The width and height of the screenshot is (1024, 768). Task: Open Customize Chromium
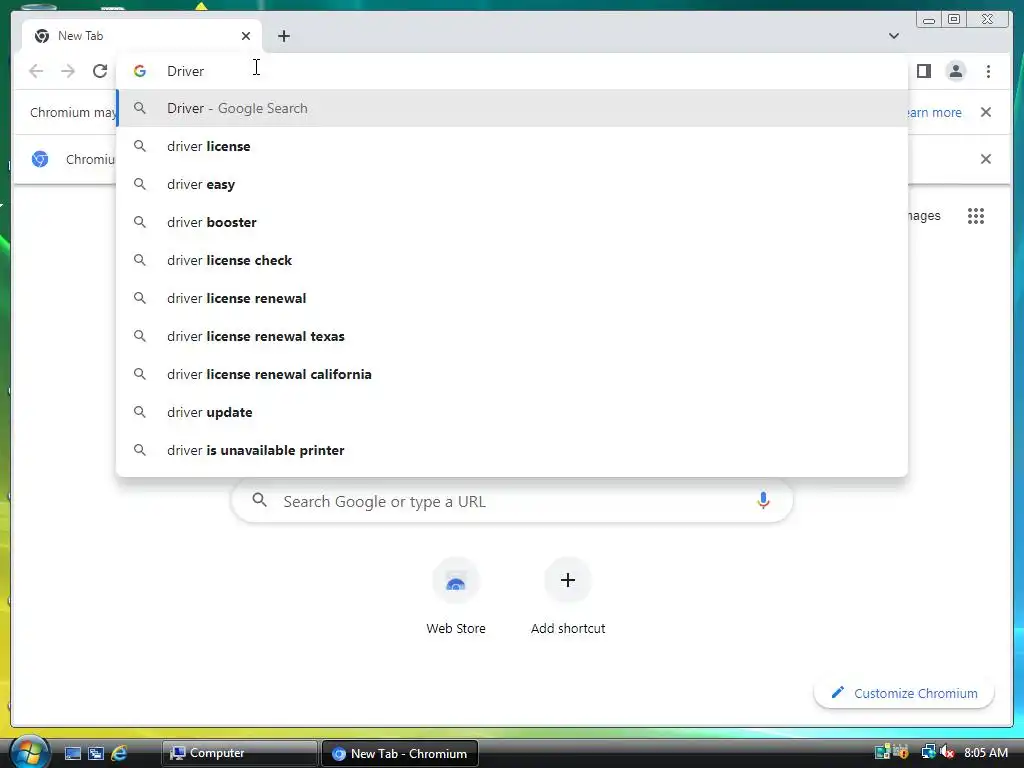tap(904, 693)
